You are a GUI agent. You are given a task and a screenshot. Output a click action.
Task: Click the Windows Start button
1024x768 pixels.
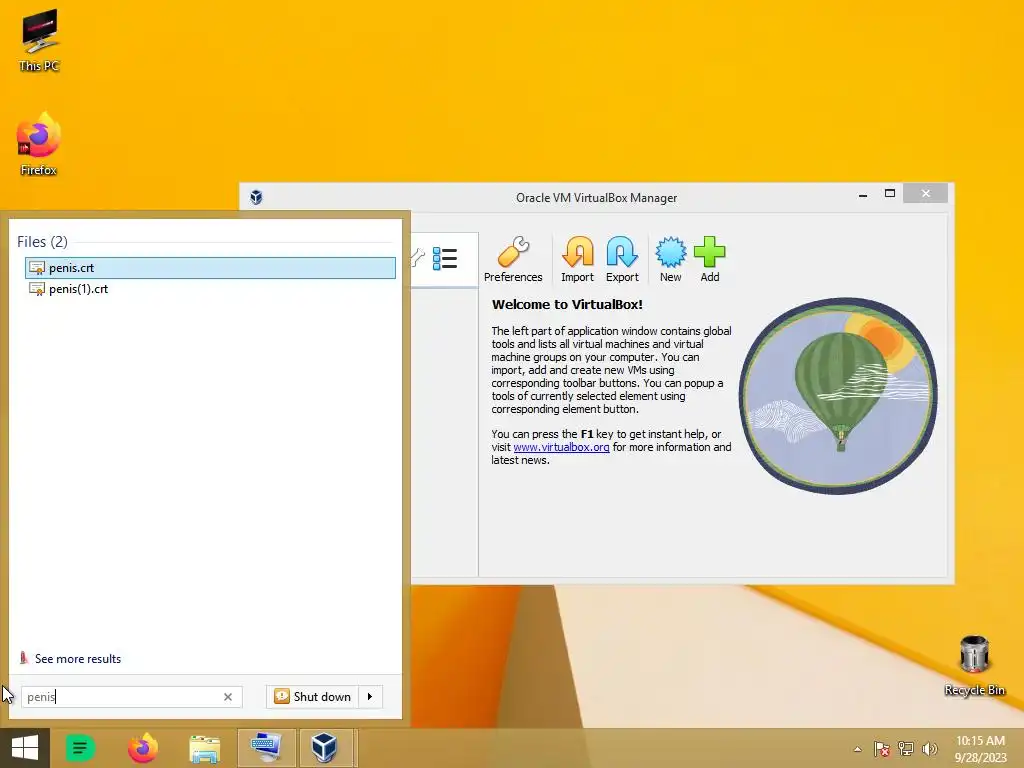coord(25,748)
